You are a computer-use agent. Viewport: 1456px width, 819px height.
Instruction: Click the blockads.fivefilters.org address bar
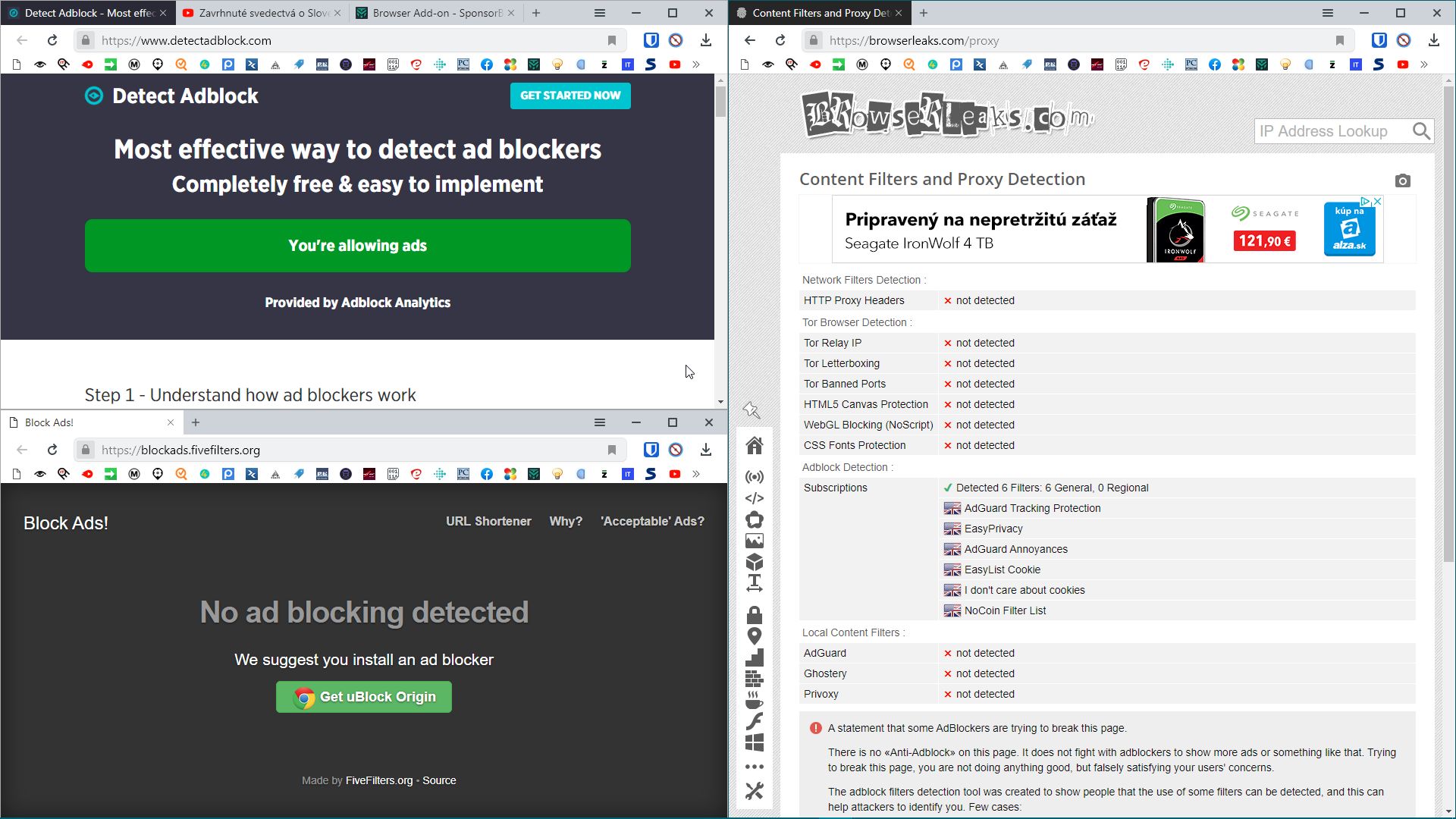(x=350, y=450)
